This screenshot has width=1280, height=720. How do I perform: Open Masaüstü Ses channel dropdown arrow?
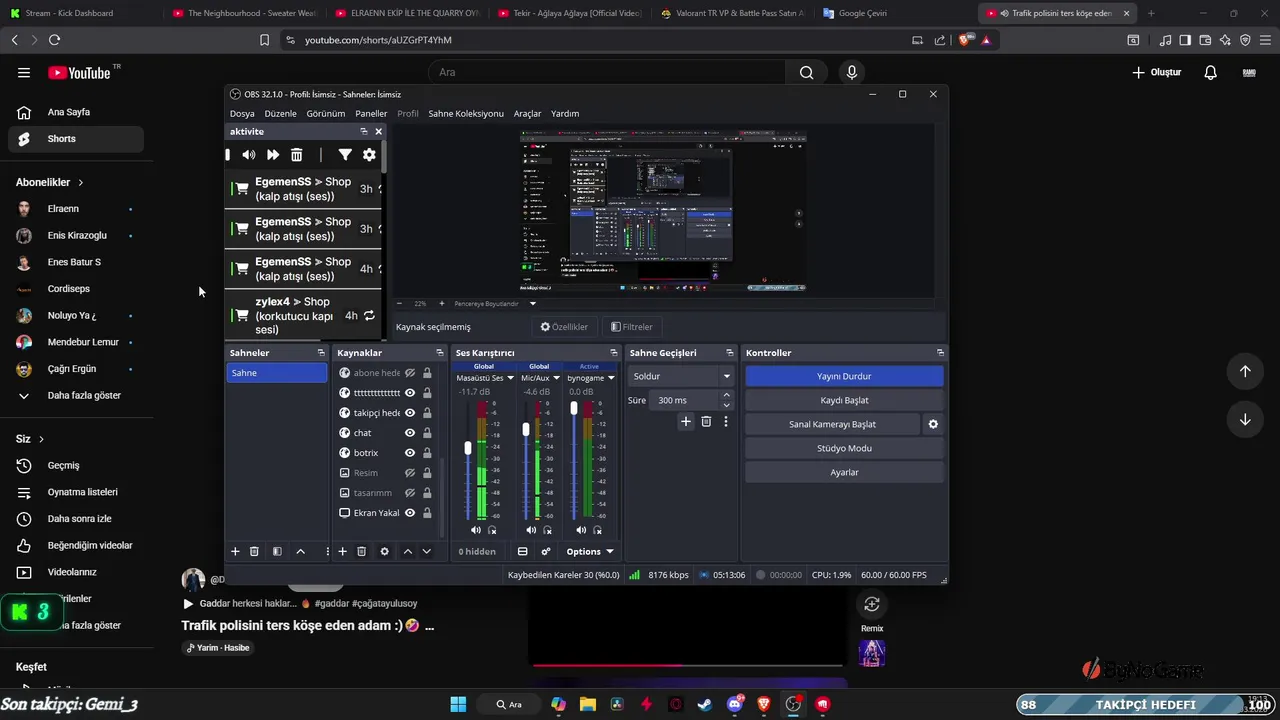coord(511,378)
